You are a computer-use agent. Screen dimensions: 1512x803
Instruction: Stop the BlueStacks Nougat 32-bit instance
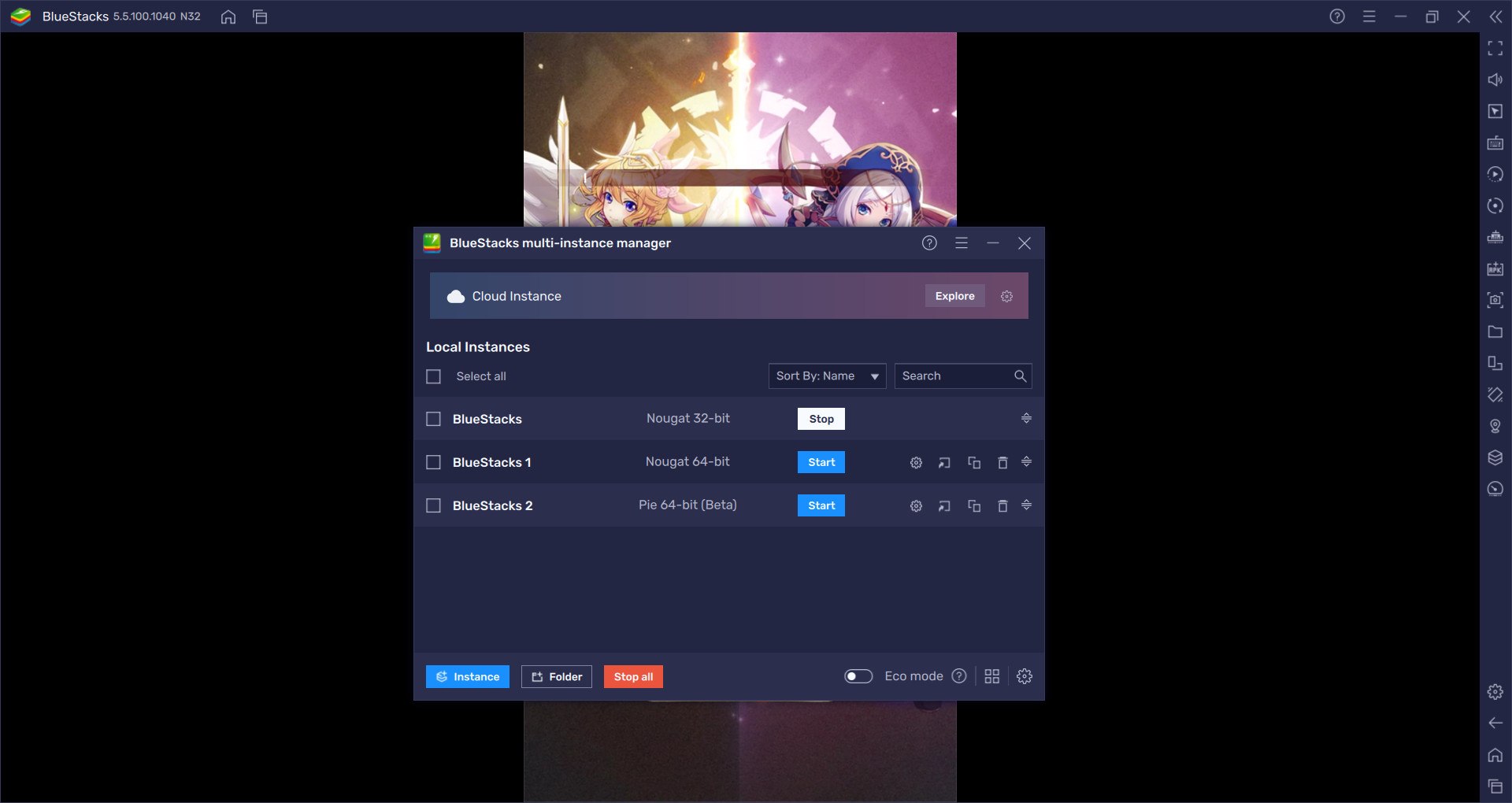pos(821,419)
